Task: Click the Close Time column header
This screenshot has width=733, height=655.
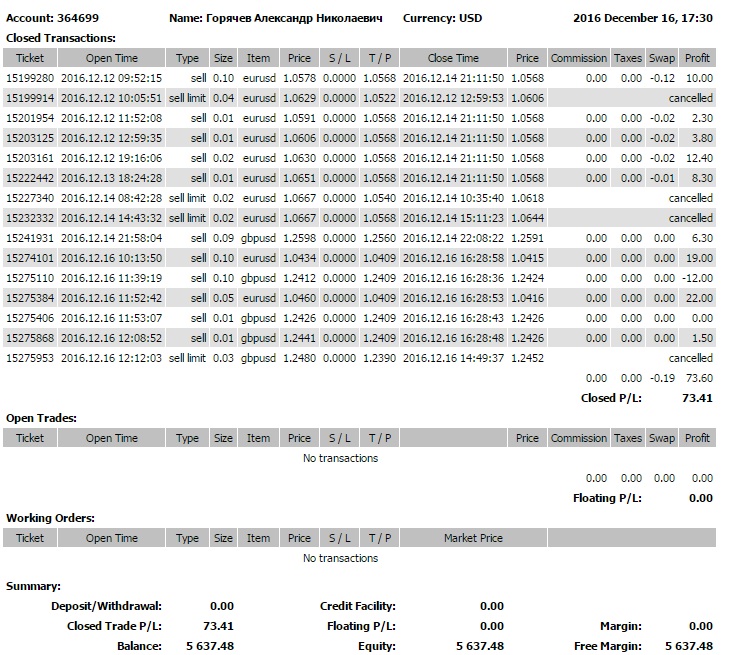Action: 453,58
